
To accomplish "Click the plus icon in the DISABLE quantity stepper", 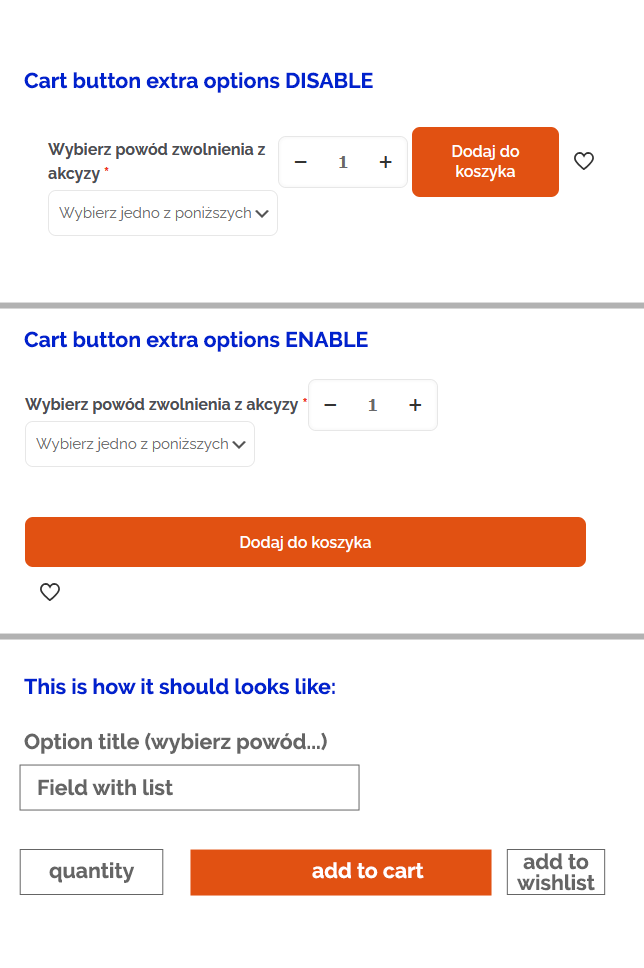I will coord(385,161).
